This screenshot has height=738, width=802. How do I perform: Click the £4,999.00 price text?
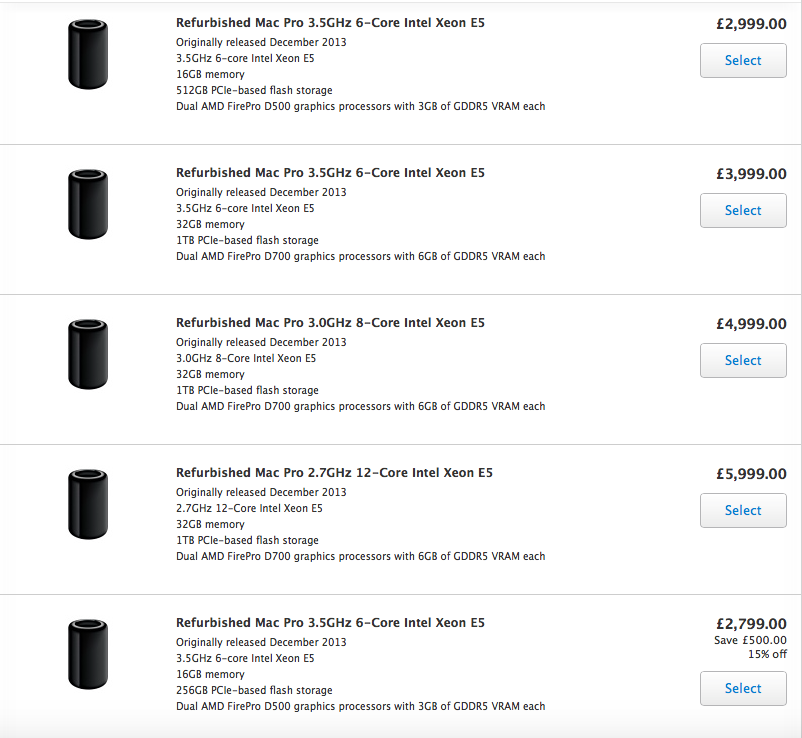tap(751, 324)
